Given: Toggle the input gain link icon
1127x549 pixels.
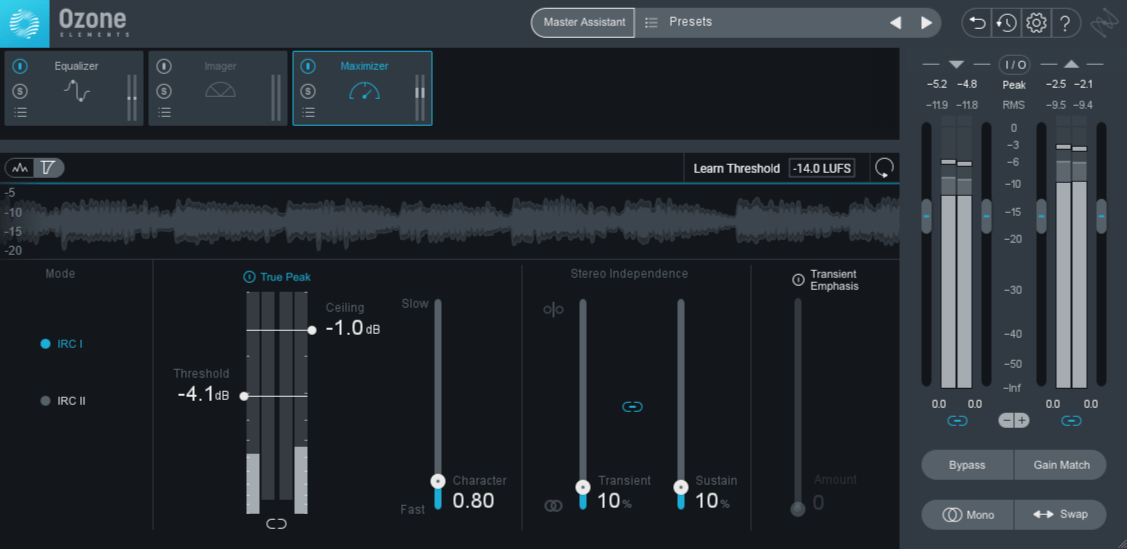Looking at the screenshot, I should point(957,421).
